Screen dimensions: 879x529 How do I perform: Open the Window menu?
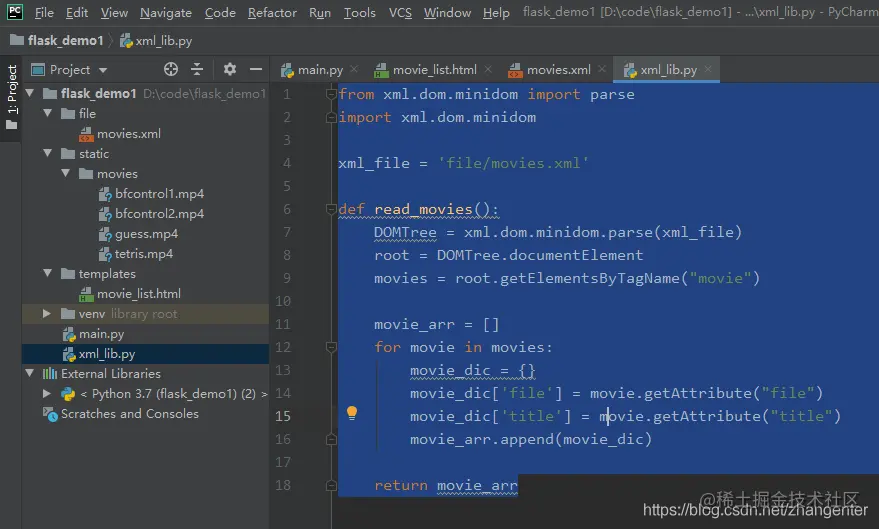point(447,12)
